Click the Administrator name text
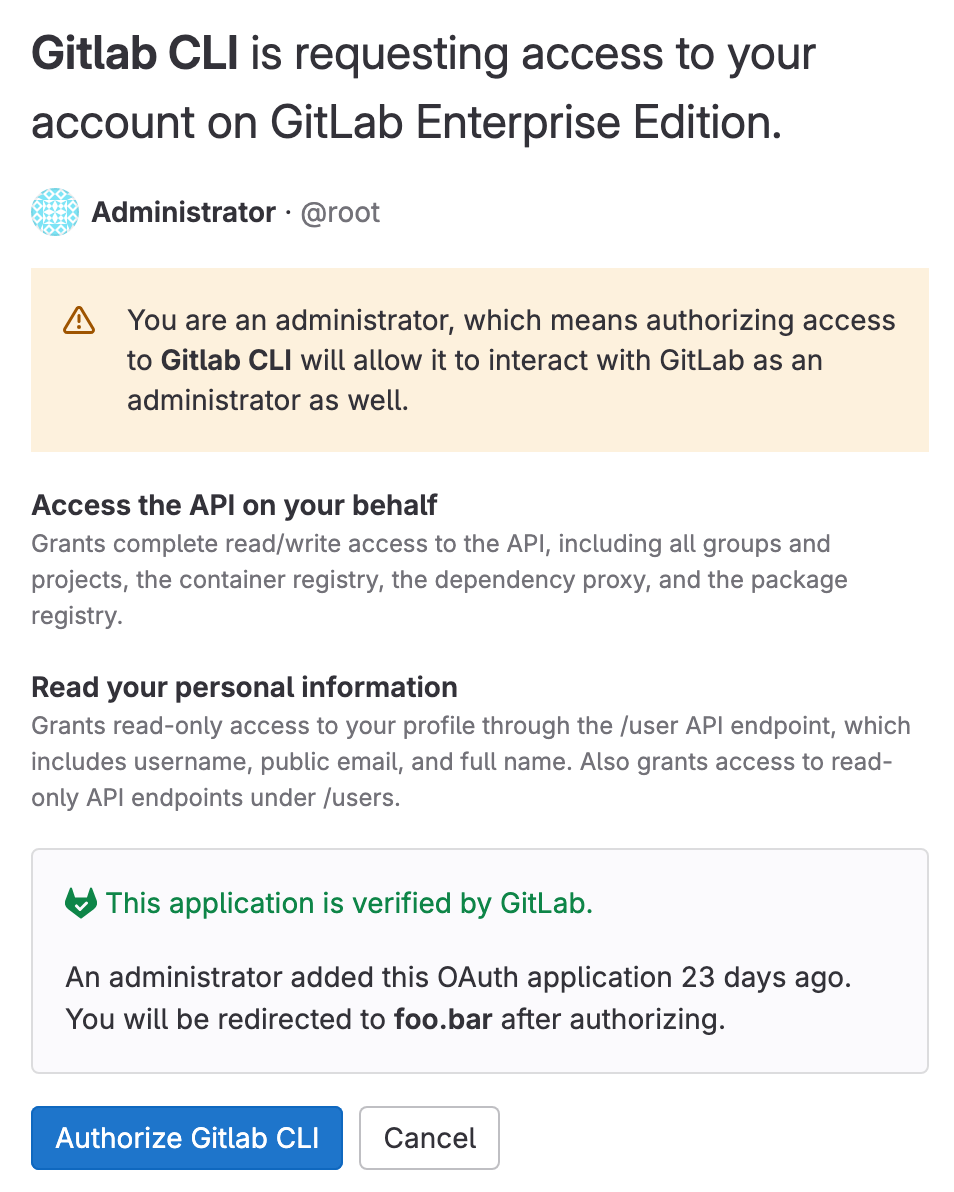 point(184,212)
